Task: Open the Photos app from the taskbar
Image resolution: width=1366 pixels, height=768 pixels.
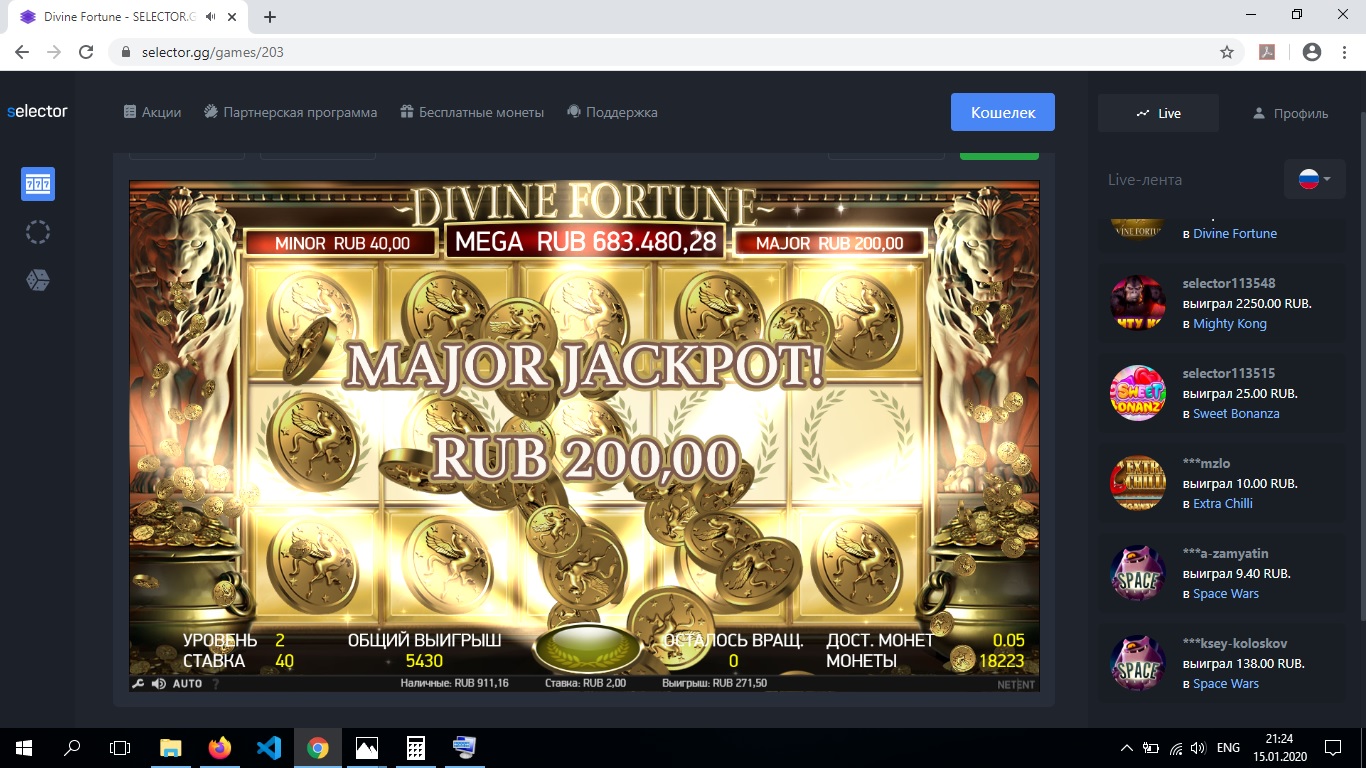Action: 367,747
